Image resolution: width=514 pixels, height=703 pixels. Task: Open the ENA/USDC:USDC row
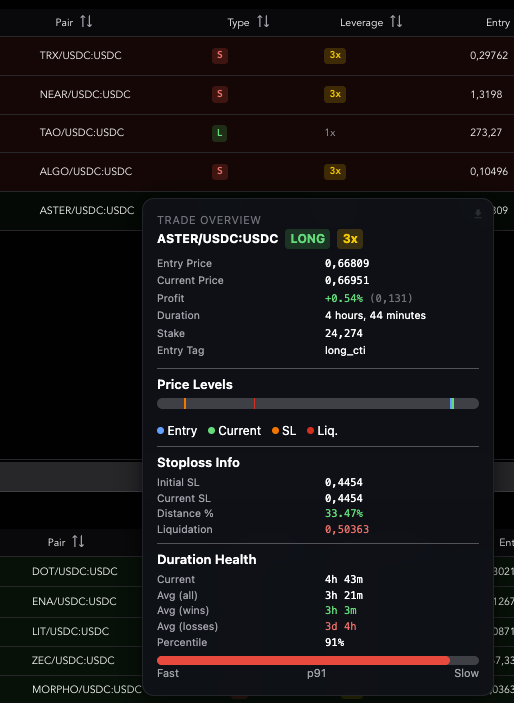74,601
